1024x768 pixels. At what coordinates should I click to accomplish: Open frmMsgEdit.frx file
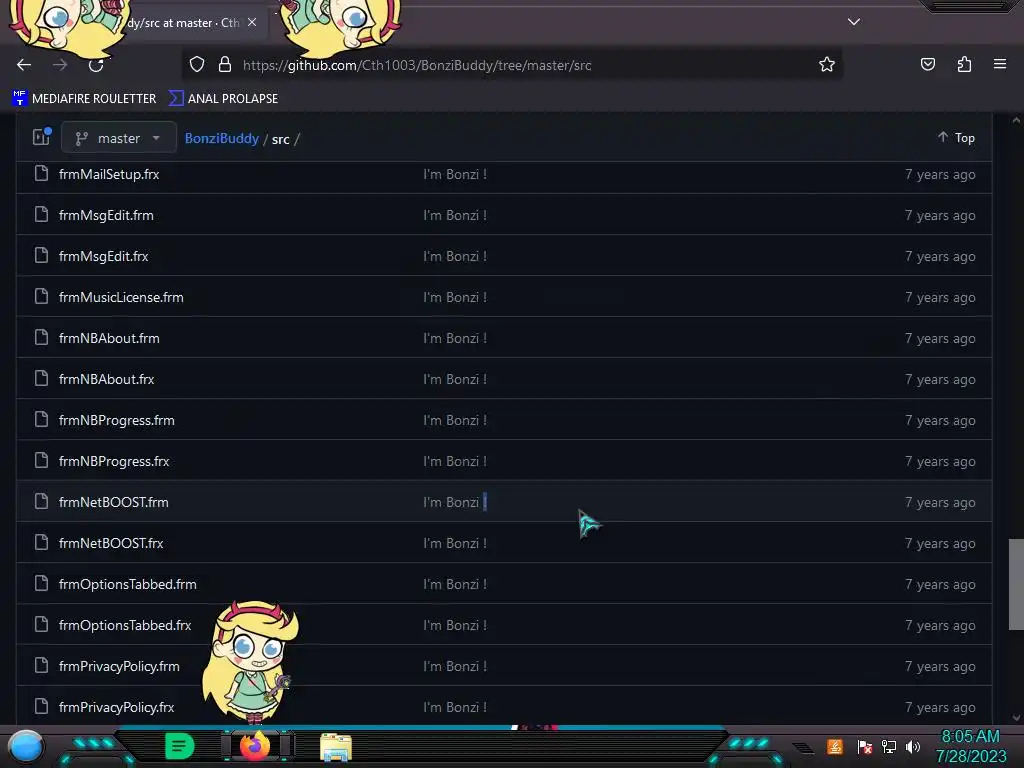(x=103, y=257)
